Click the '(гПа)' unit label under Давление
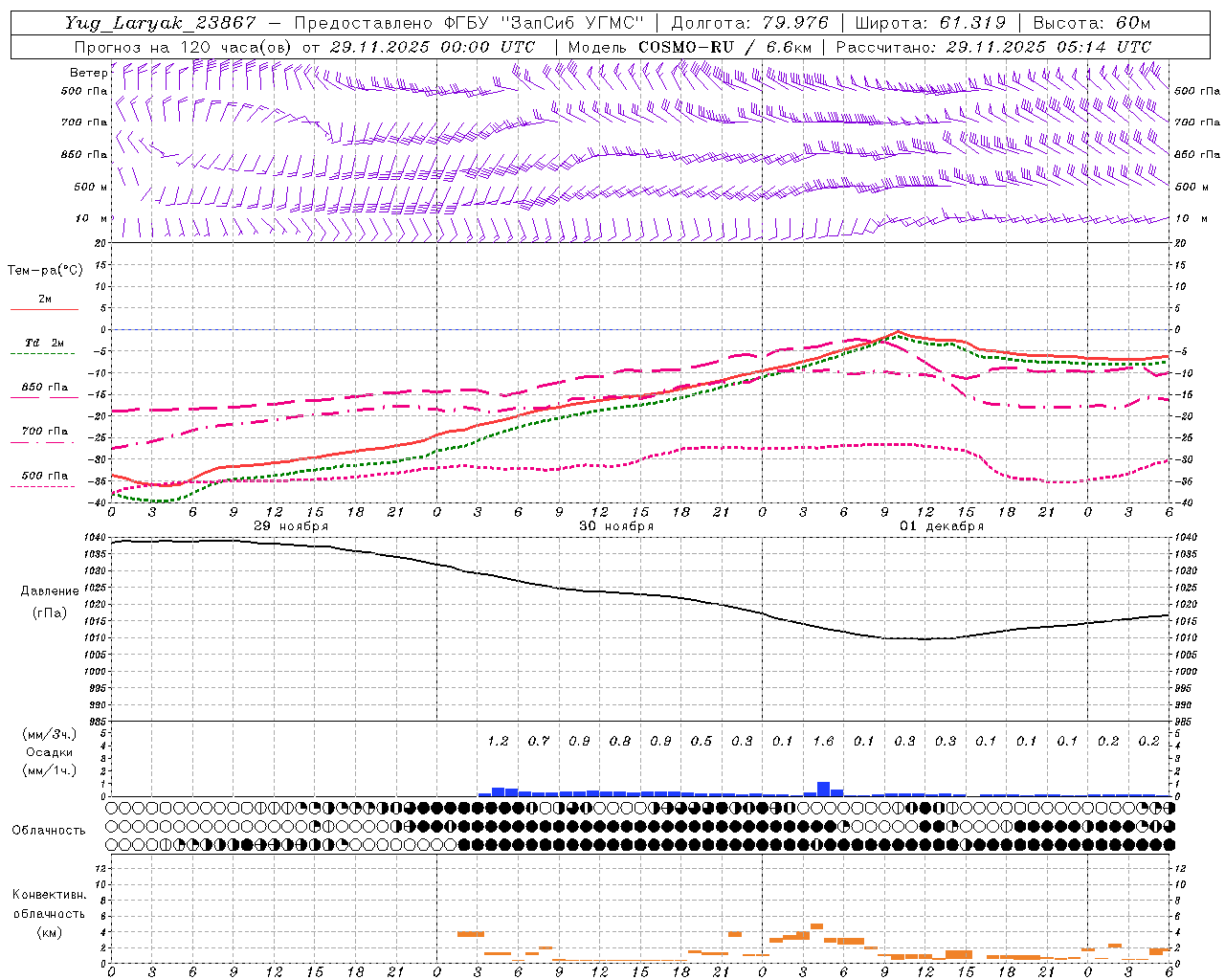This screenshot has height=980, width=1225. (x=50, y=612)
